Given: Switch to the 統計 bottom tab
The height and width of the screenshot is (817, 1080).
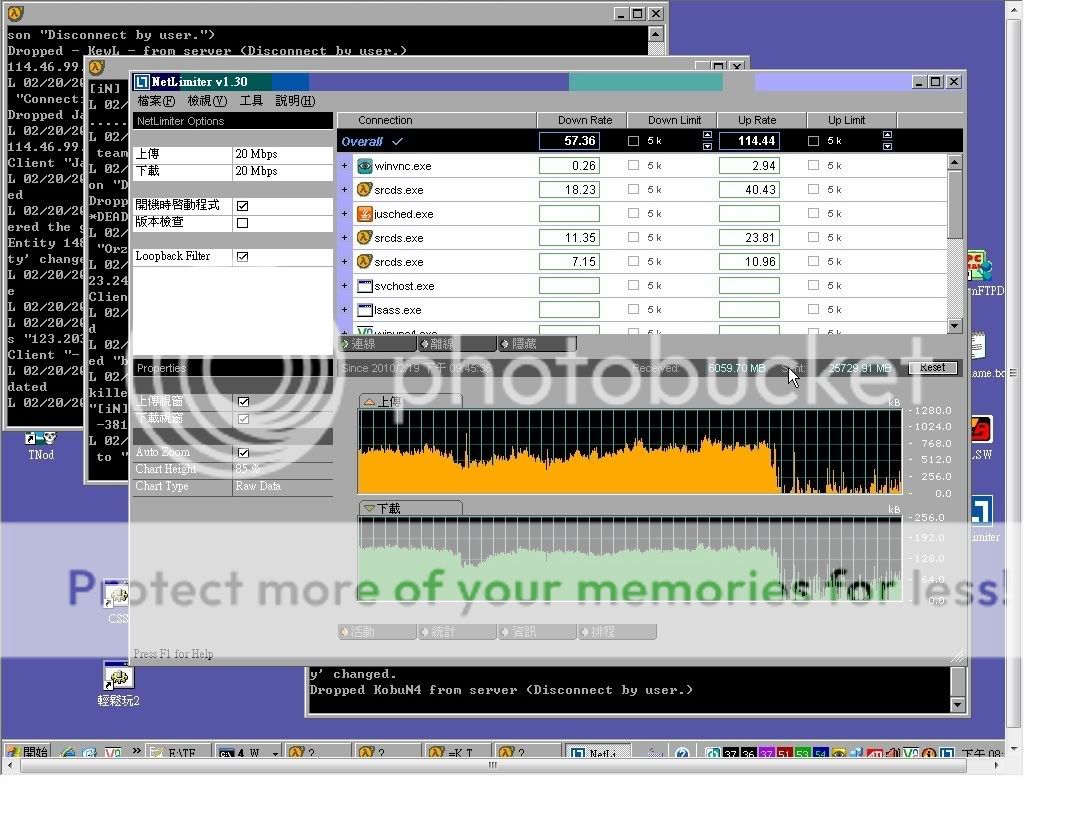Looking at the screenshot, I should 457,632.
